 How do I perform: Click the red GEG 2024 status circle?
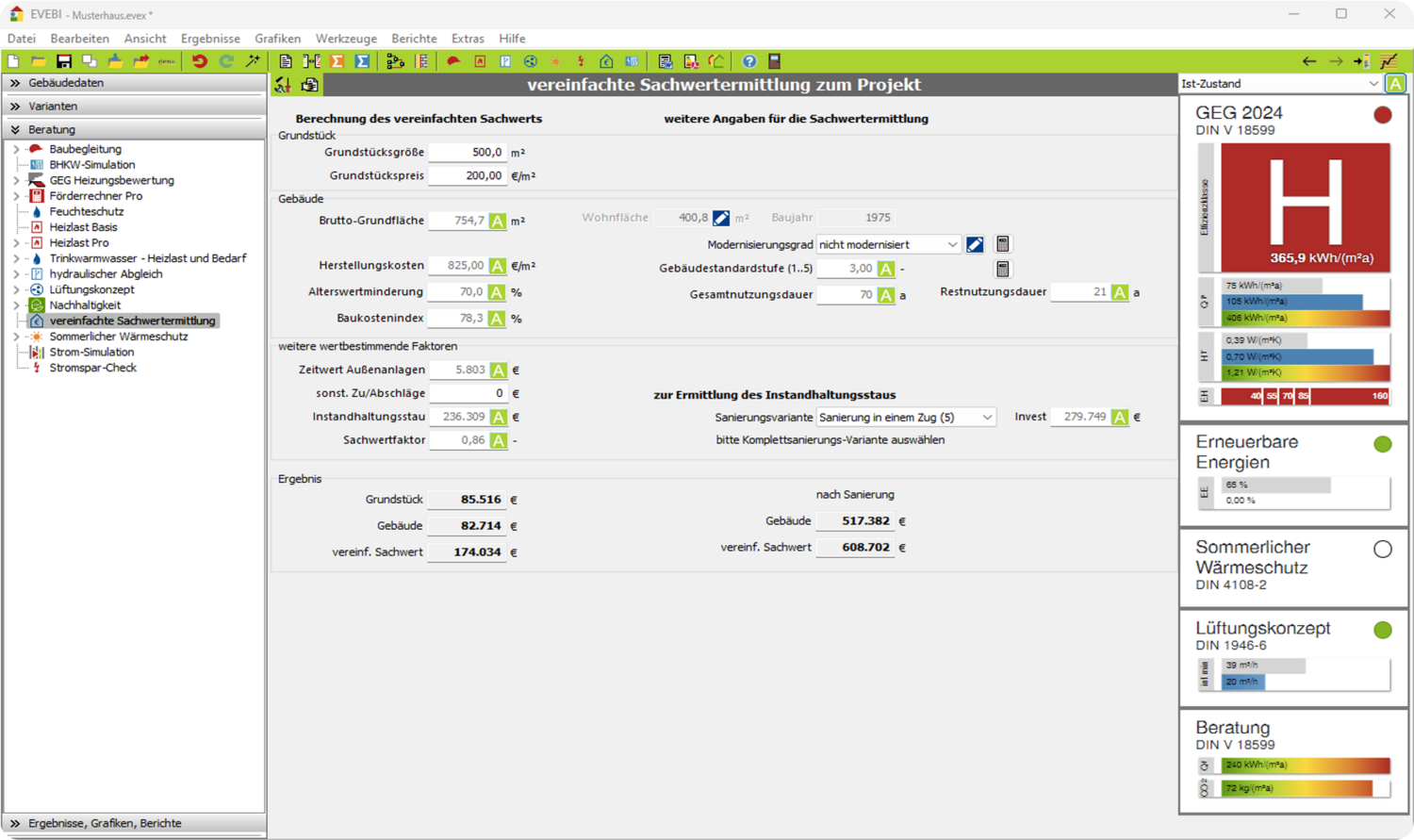click(x=1382, y=115)
